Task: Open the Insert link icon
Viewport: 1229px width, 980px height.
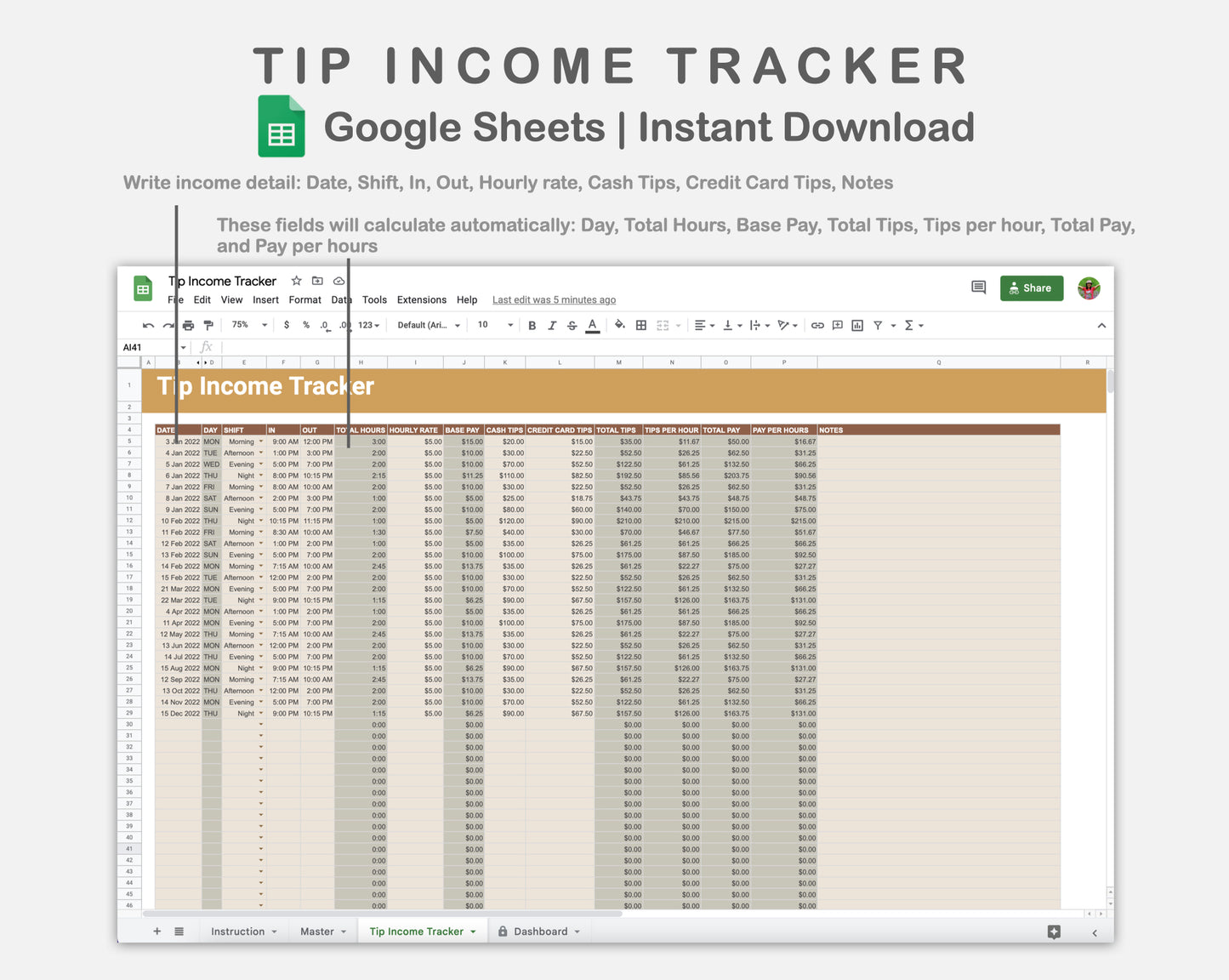Action: tap(818, 325)
